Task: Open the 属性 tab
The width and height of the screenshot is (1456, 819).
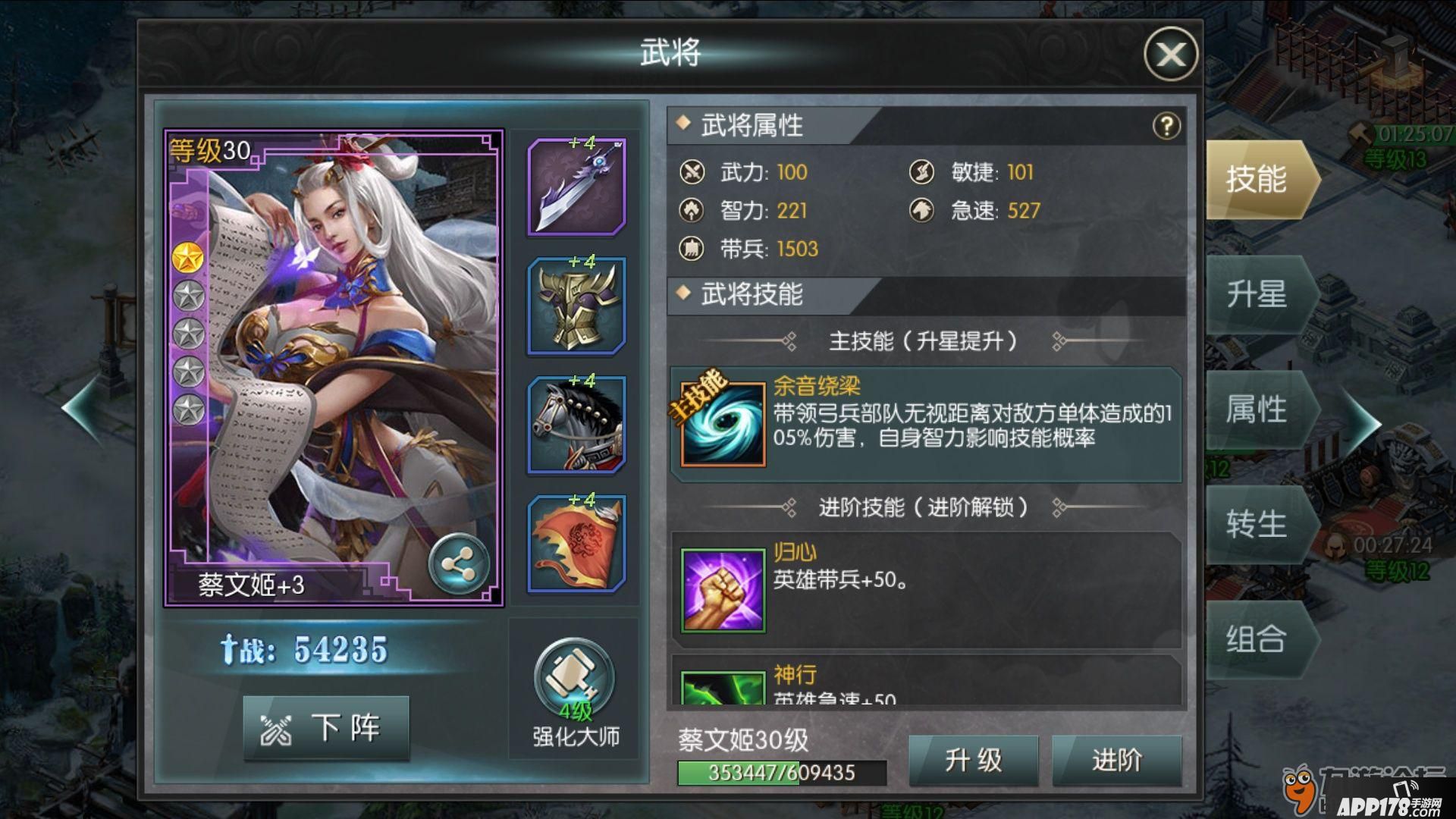Action: tap(1259, 409)
